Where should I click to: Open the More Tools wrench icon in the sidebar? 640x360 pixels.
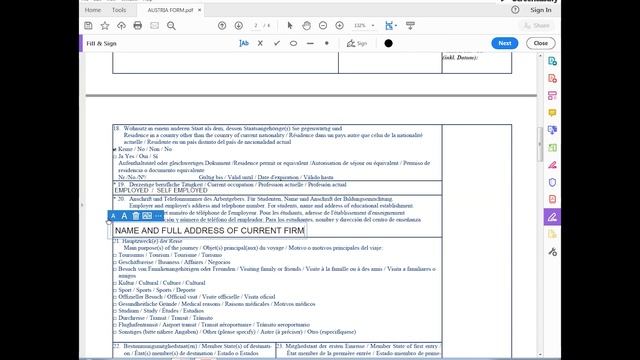point(552,252)
